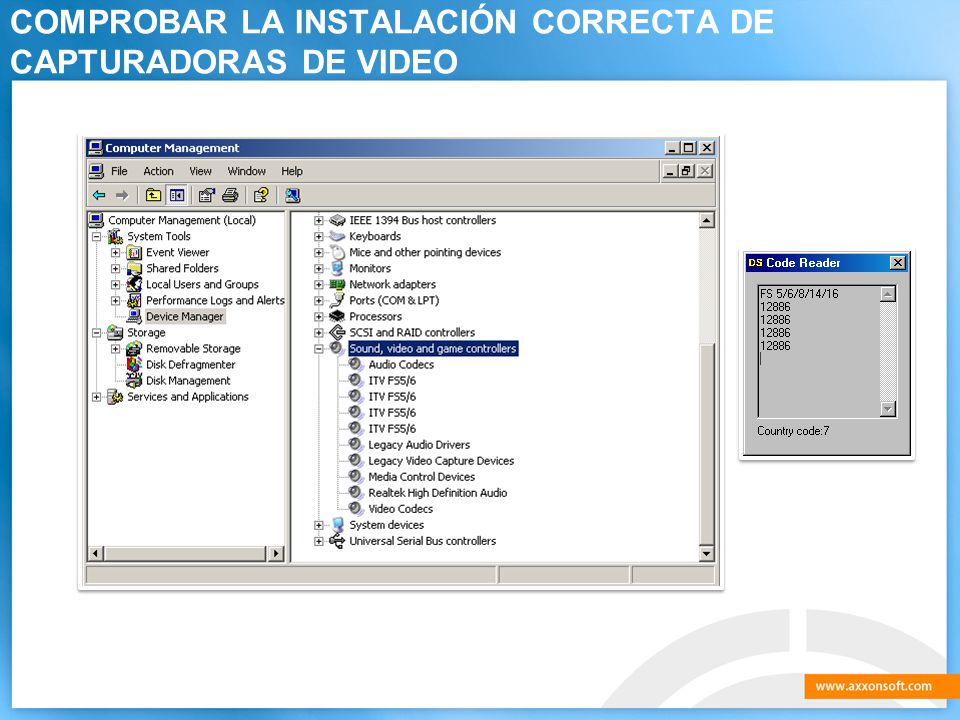Expand the Ports (COM & LPT) node
The width and height of the screenshot is (960, 720).
[318, 301]
